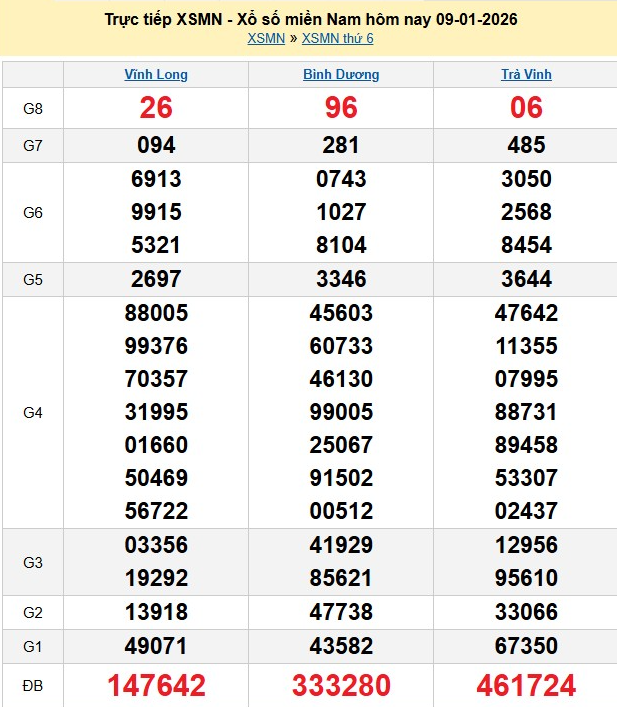This screenshot has height=707, width=617.
Task: Select the G1 number 49071
Action: click(x=156, y=645)
